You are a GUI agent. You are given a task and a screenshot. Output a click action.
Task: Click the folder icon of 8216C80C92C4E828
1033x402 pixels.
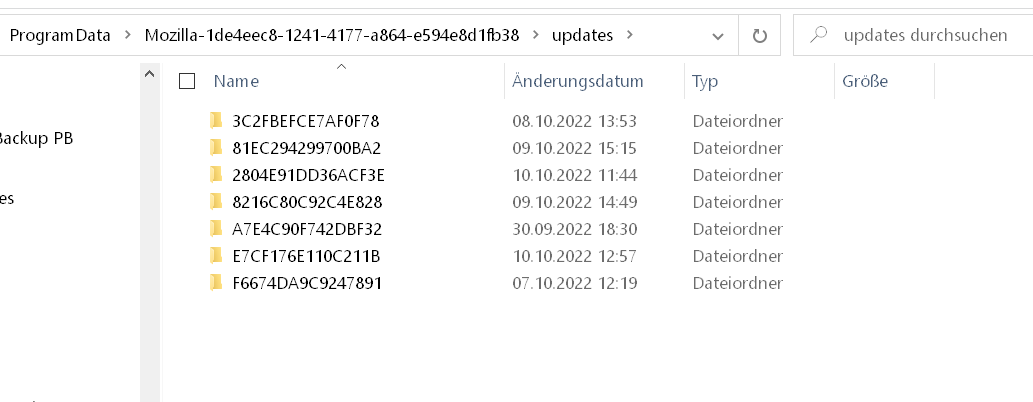pyautogui.click(x=215, y=202)
